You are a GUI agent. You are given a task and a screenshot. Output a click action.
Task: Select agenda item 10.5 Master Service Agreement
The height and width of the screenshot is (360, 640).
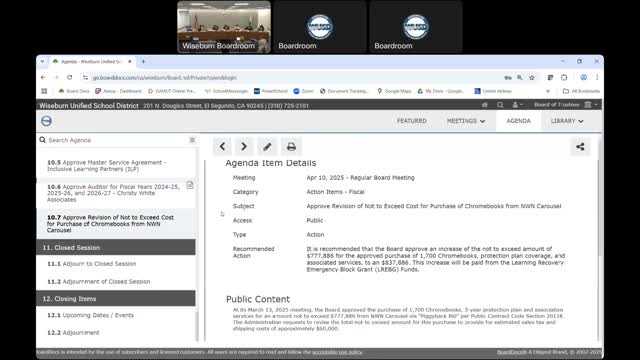click(x=116, y=166)
